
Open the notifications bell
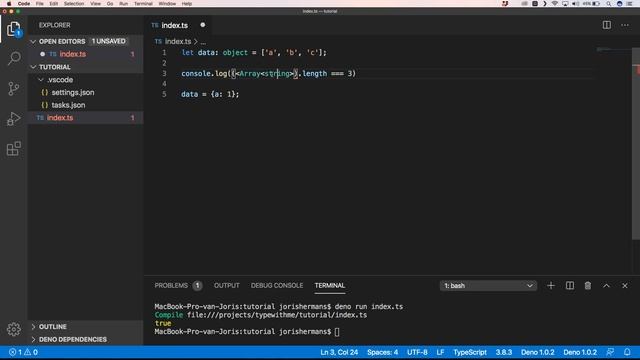click(627, 352)
